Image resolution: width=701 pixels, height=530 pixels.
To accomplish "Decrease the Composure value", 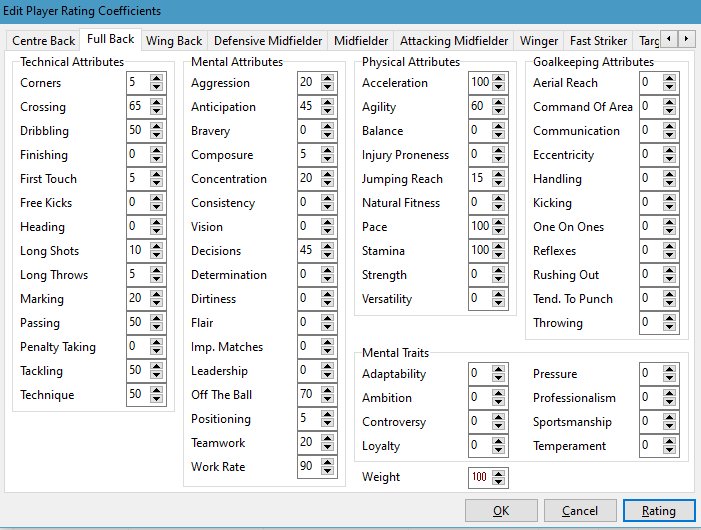I will click(327, 159).
